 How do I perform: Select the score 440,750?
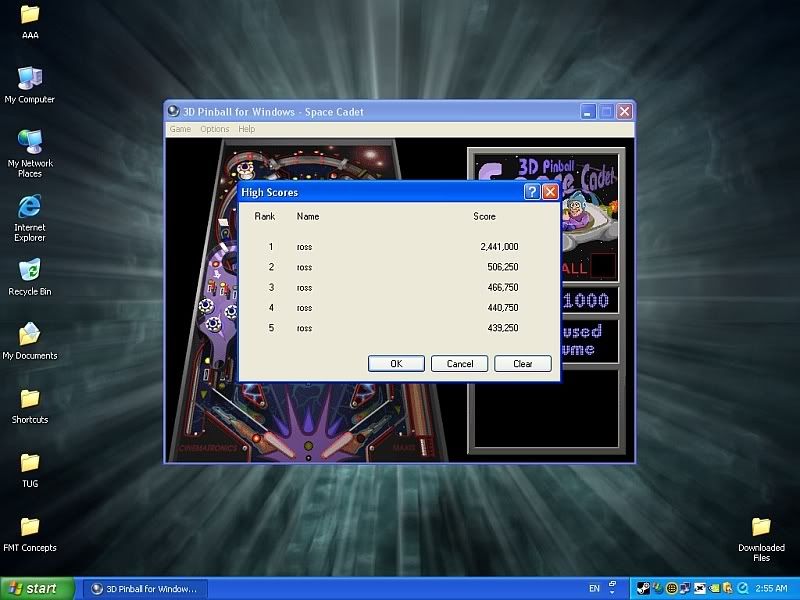[x=503, y=308]
